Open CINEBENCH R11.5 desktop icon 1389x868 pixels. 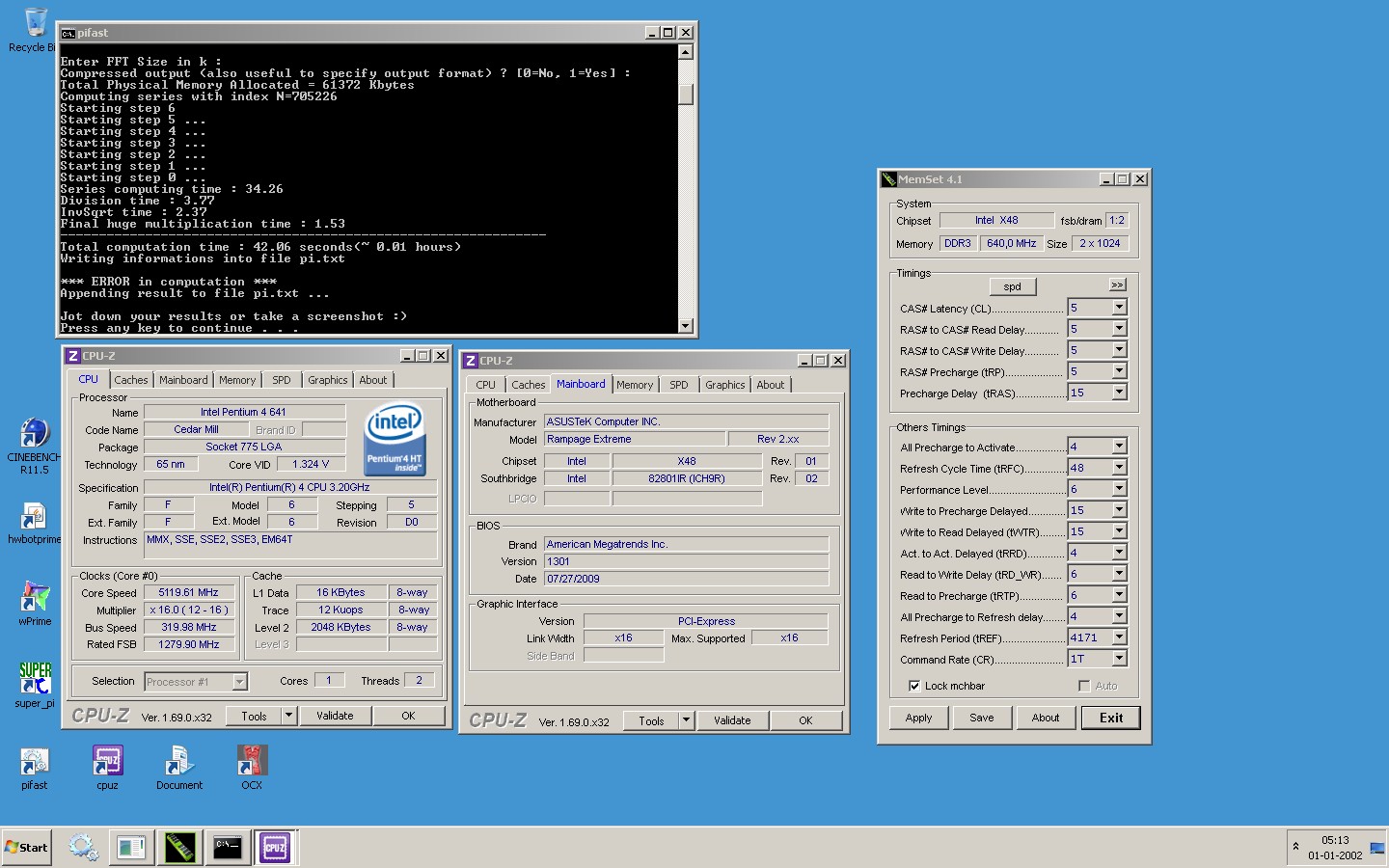point(34,446)
